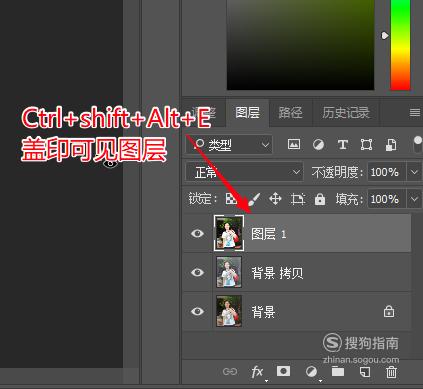Filter layers by smart object icon
The width and height of the screenshot is (423, 389).
[391, 145]
